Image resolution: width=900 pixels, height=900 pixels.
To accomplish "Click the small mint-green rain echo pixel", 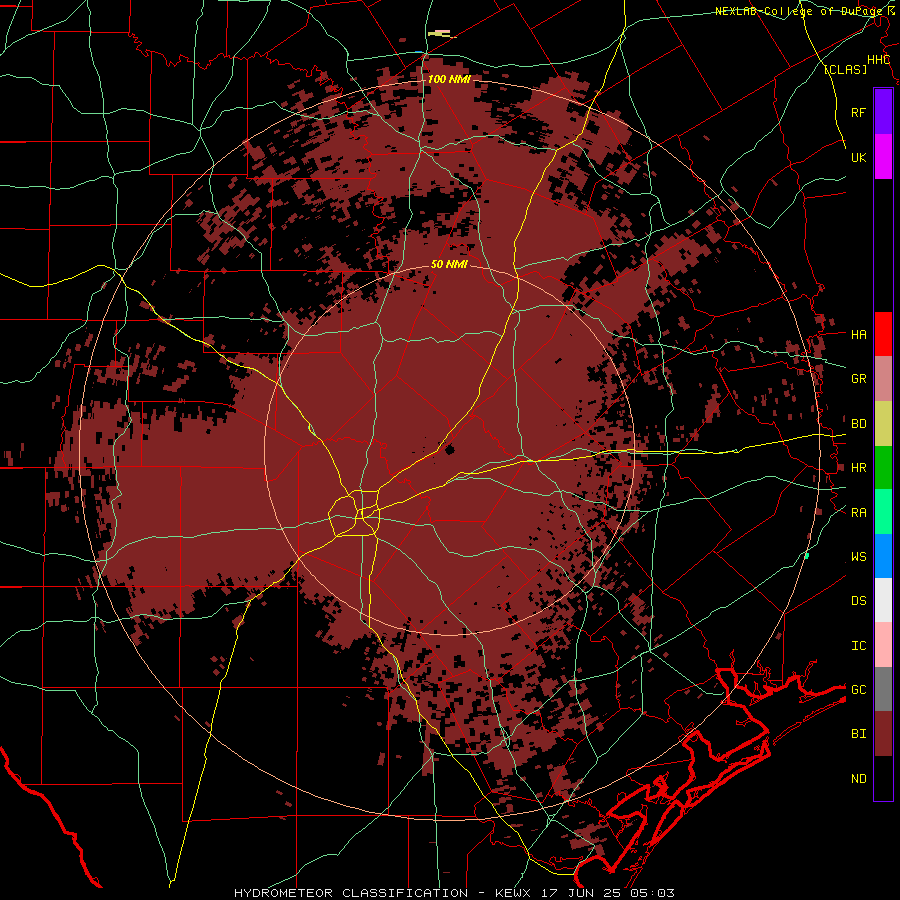I will point(807,556).
